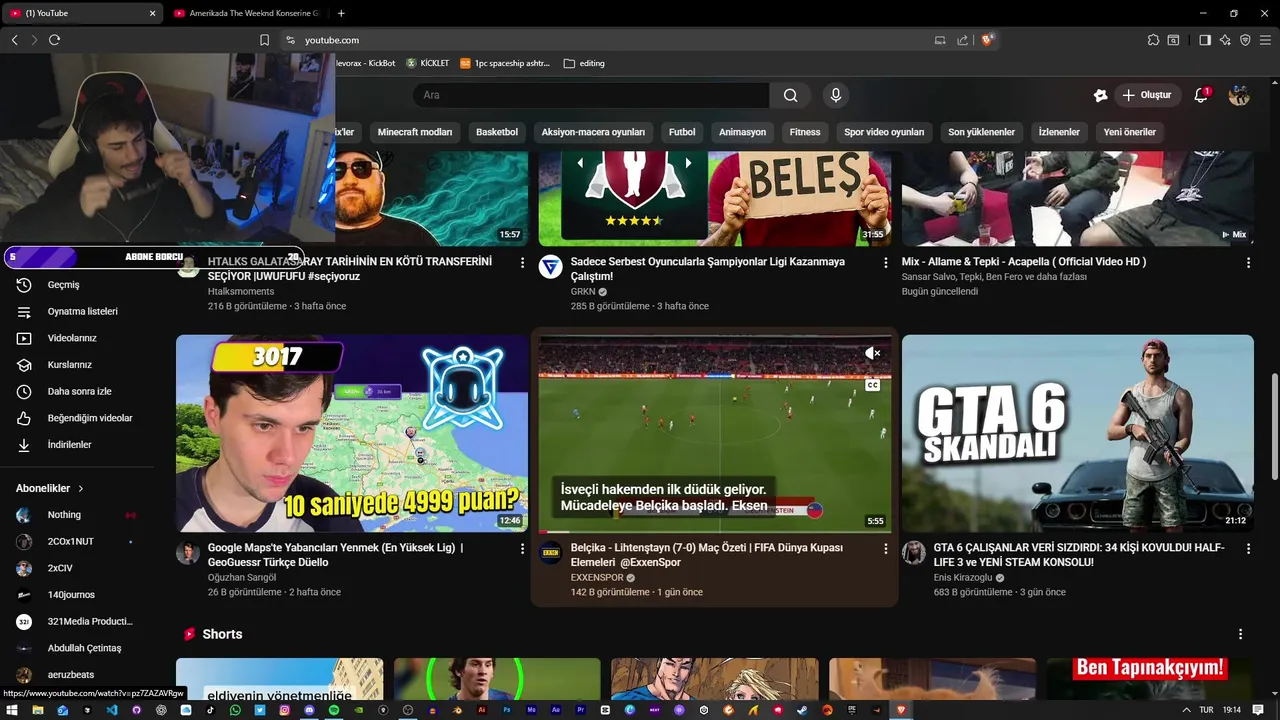Click the Brave Shields lion icon
Screen dimensions: 1280x720
988,40
